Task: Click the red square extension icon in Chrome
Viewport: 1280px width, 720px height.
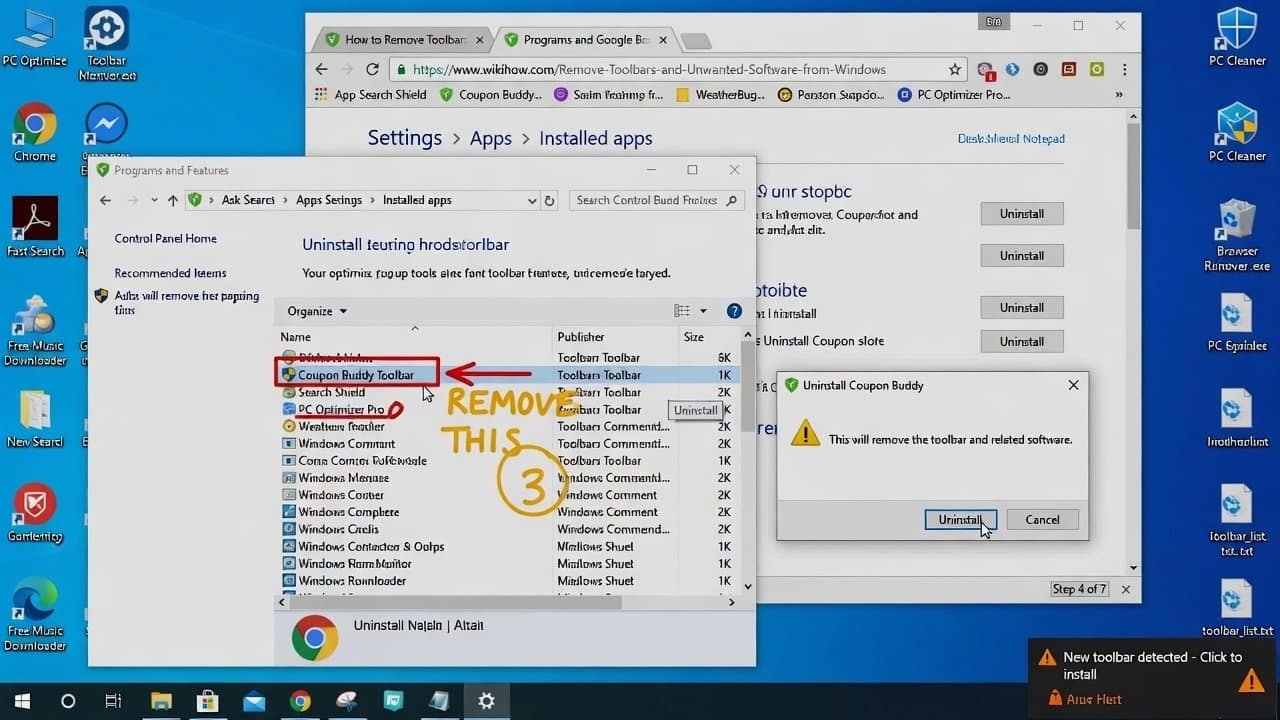Action: [1068, 70]
